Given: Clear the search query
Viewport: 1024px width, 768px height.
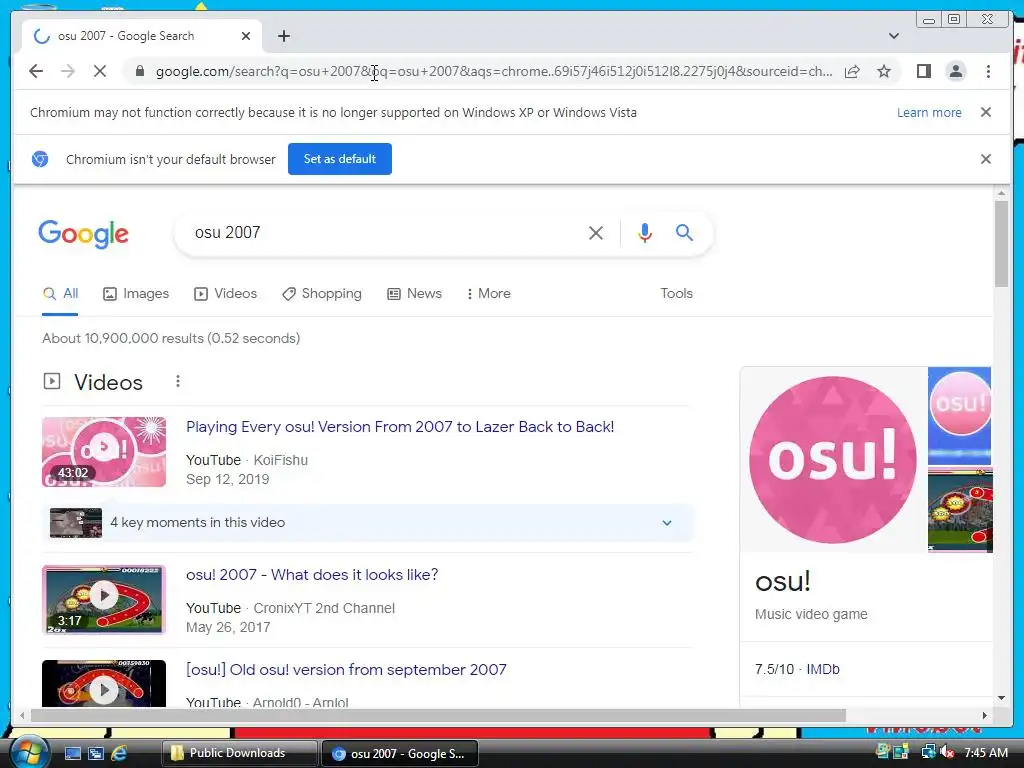Looking at the screenshot, I should (x=596, y=232).
